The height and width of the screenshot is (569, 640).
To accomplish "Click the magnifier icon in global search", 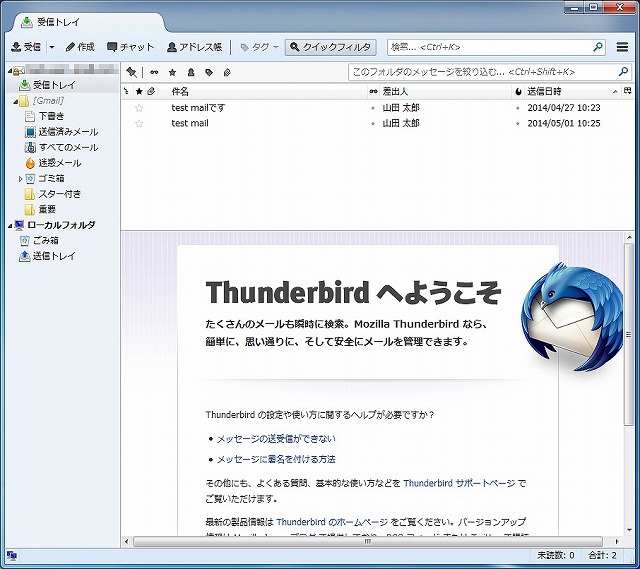I will tap(598, 47).
